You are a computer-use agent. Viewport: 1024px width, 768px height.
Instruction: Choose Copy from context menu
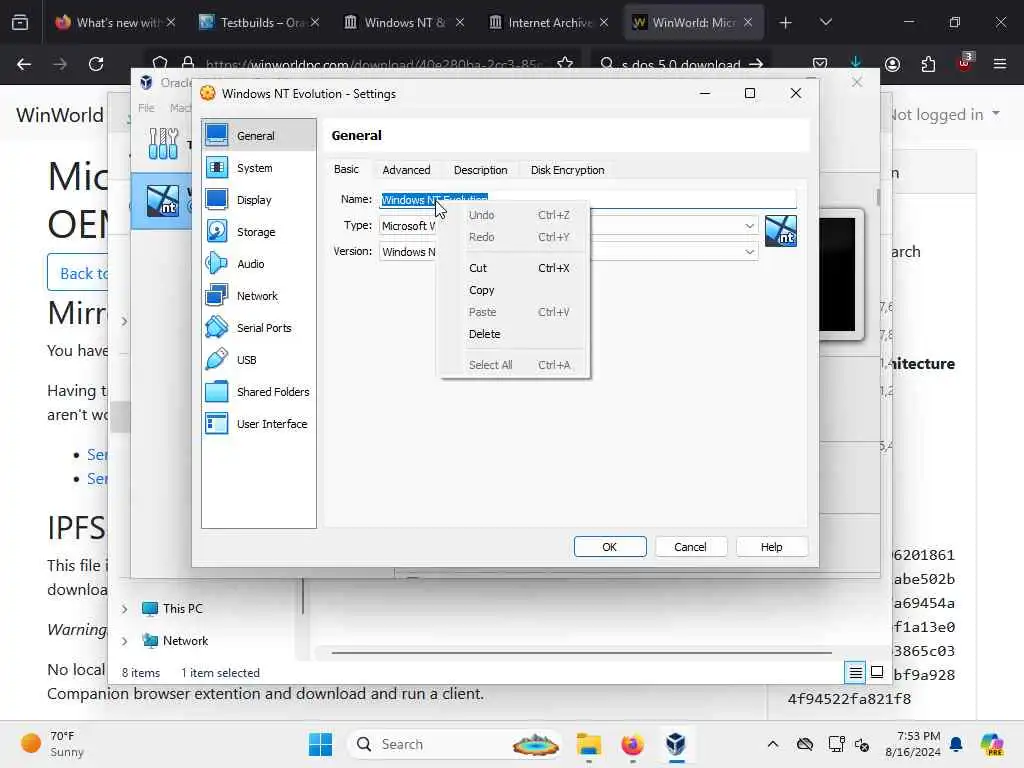point(515,290)
